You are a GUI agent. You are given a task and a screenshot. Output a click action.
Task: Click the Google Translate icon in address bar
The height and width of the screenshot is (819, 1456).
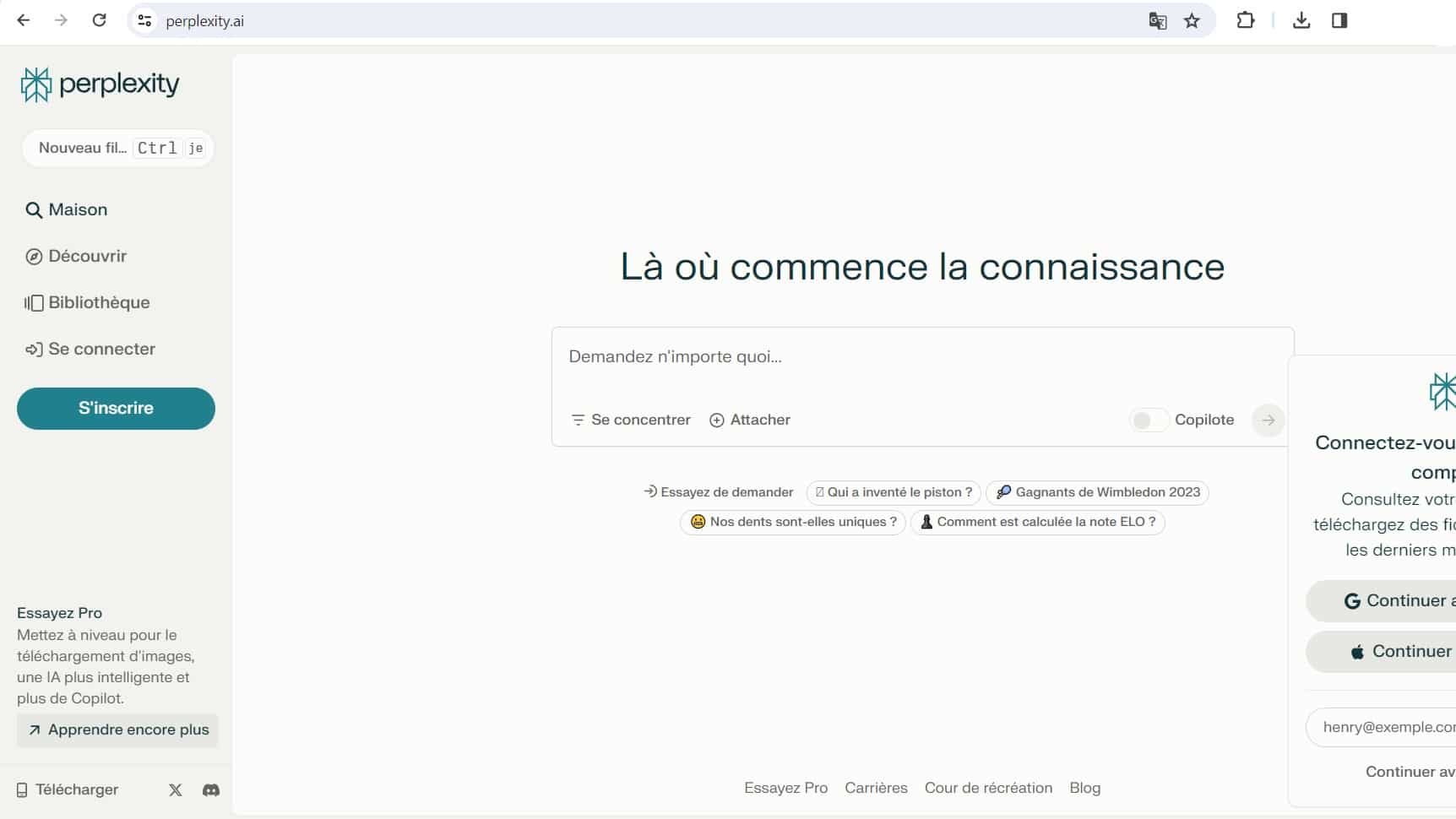[x=1157, y=21]
